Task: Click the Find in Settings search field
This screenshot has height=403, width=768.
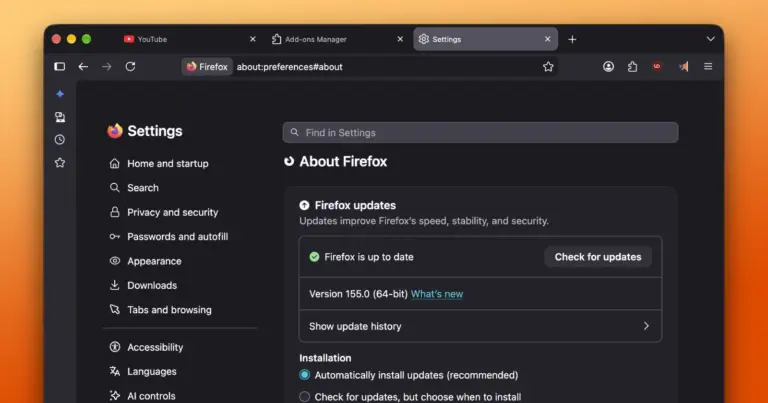Action: [x=480, y=133]
